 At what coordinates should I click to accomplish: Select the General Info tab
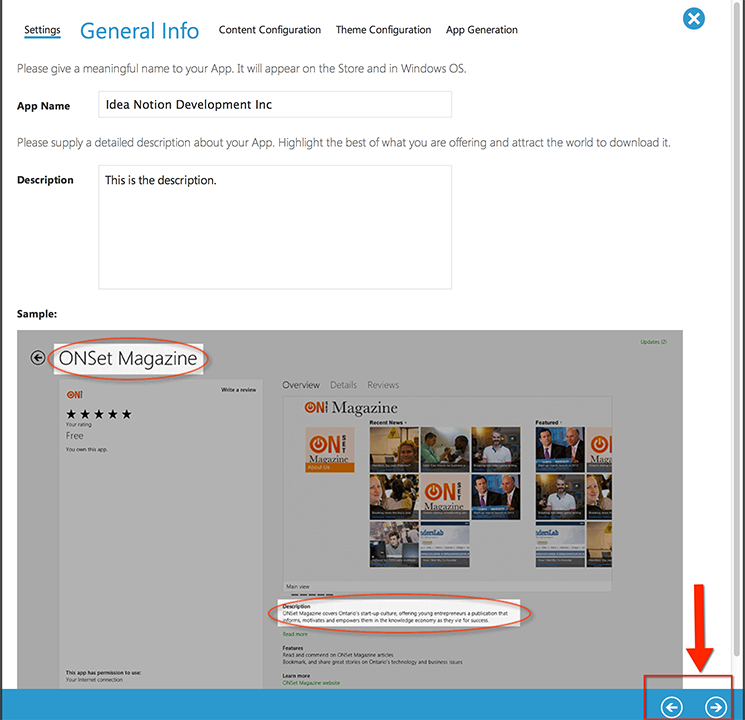[139, 31]
